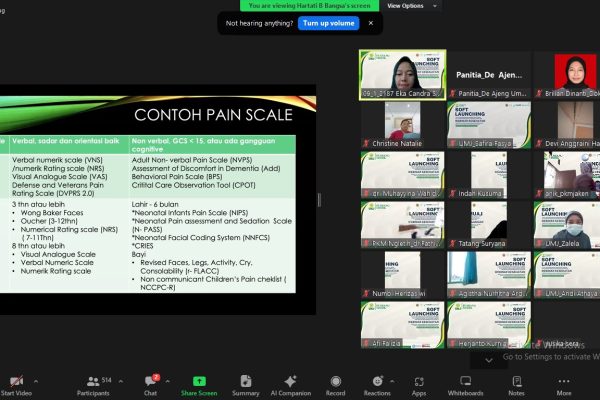Select Agistha Nurhitra's video tile
Screen dimensions: 600x400
489,275
